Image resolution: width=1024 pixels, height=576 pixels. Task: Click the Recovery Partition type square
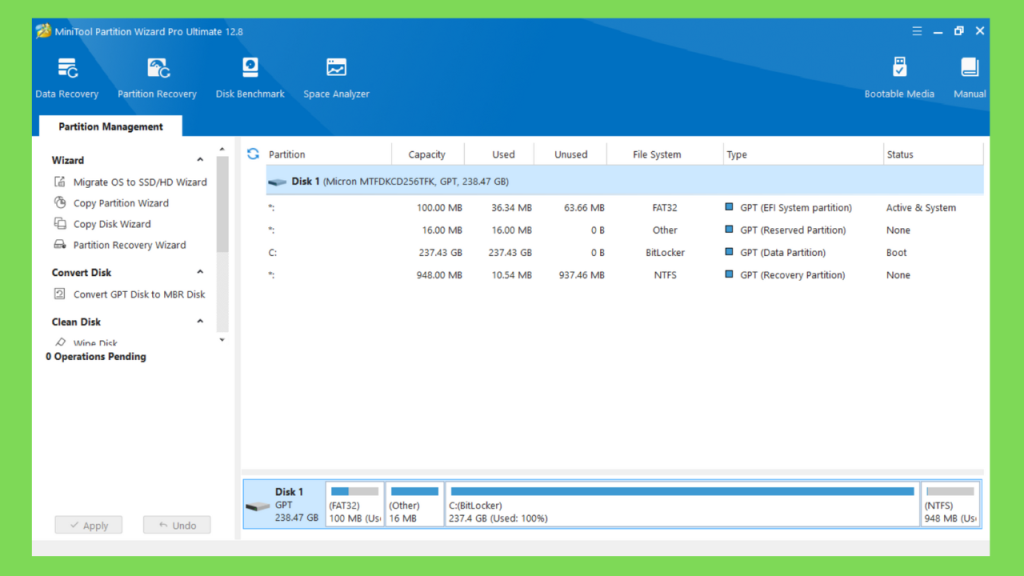point(729,274)
